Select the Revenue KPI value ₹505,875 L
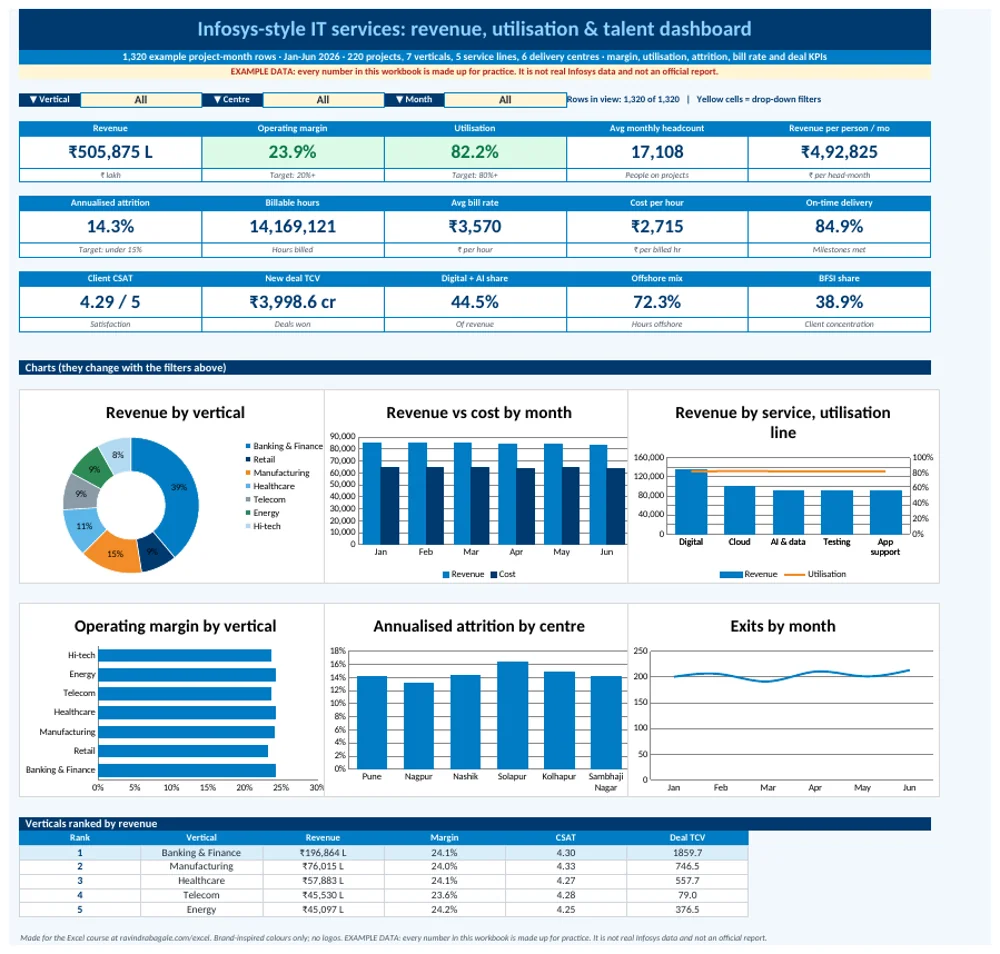This screenshot has width=1000, height=954. pyautogui.click(x=110, y=152)
